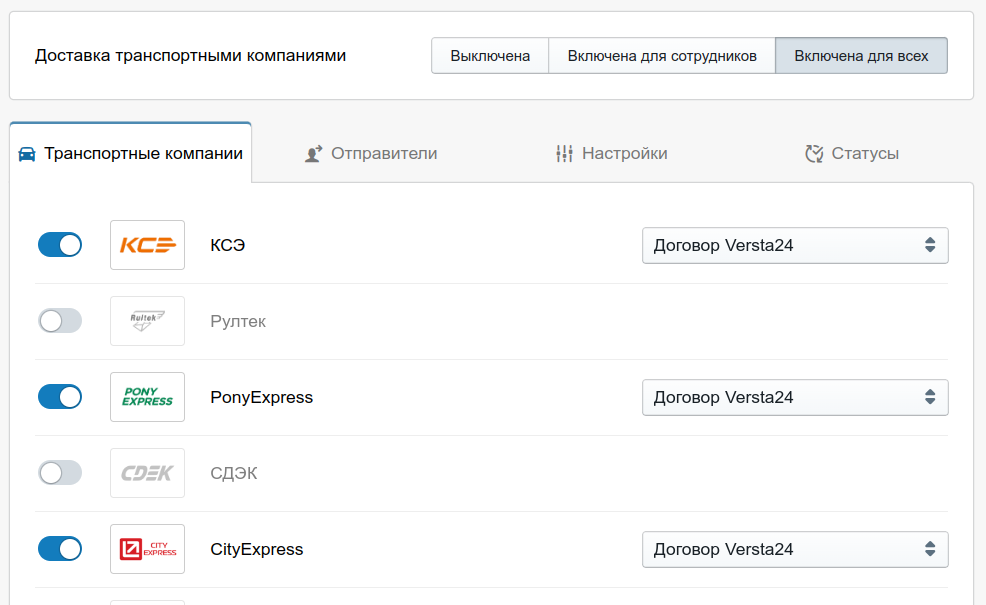Enable the Рултек carrier toggle
The width and height of the screenshot is (986, 605).
[60, 321]
